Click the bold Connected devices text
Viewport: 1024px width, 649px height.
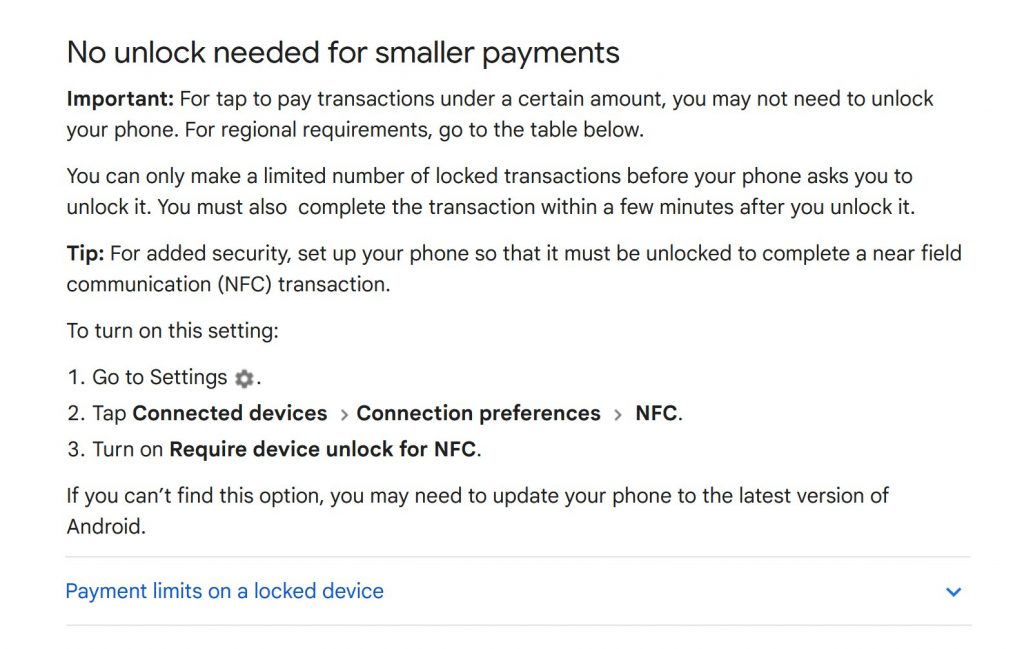230,413
